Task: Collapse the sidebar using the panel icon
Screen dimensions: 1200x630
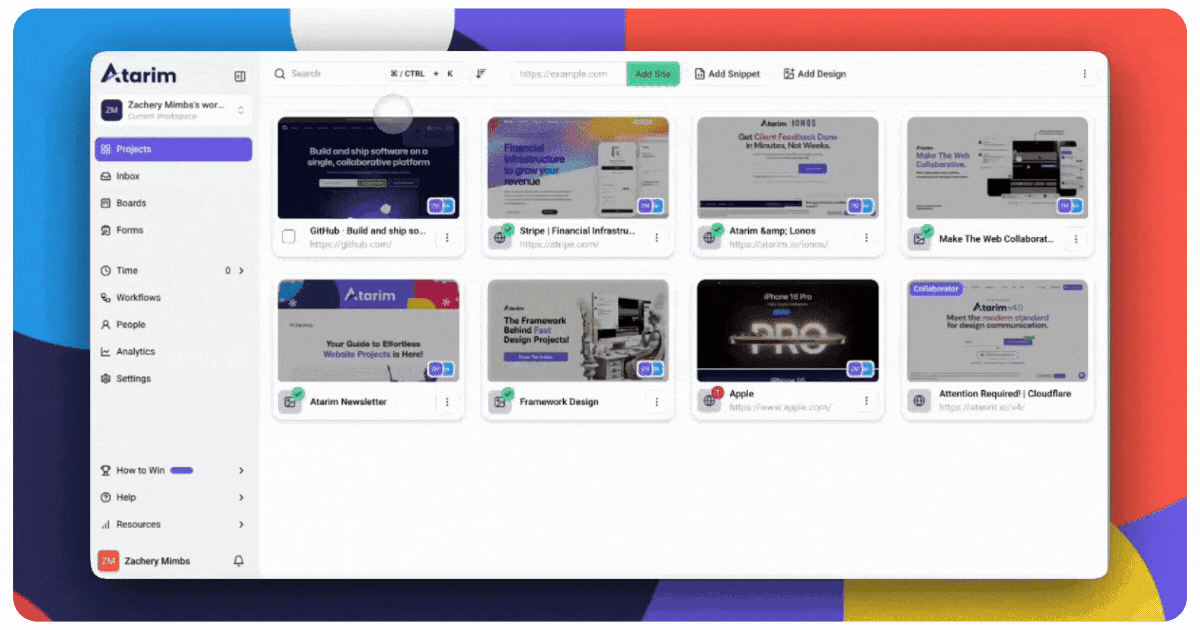Action: point(240,76)
